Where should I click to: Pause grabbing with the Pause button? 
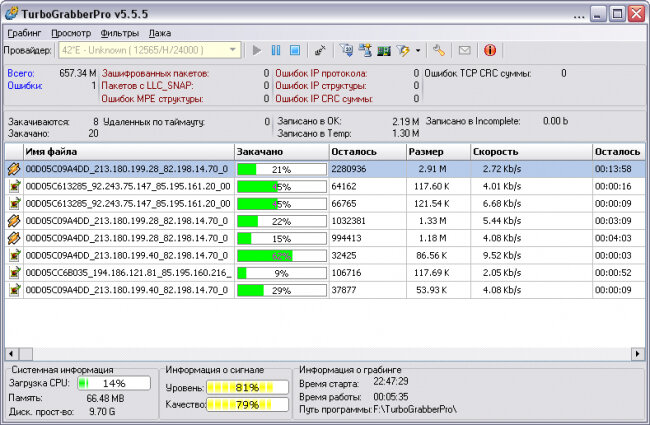coord(276,50)
